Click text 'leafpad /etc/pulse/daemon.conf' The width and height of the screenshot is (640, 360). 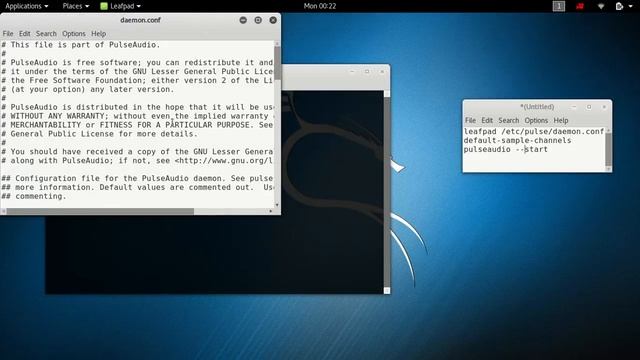coord(534,131)
